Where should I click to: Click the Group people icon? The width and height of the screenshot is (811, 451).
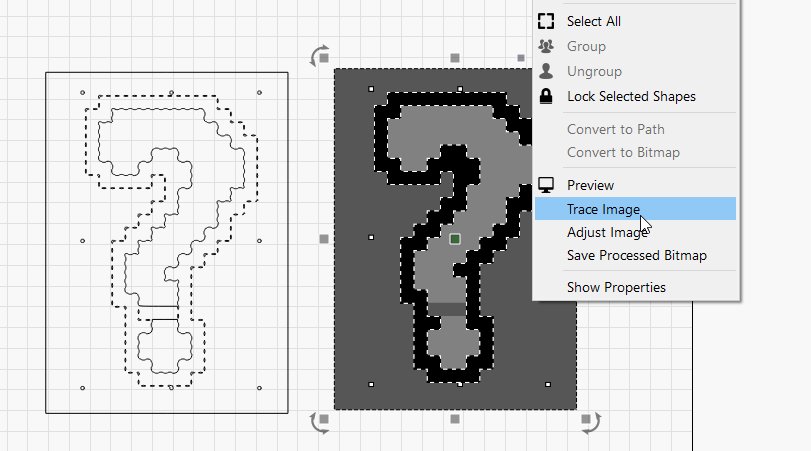[546, 46]
